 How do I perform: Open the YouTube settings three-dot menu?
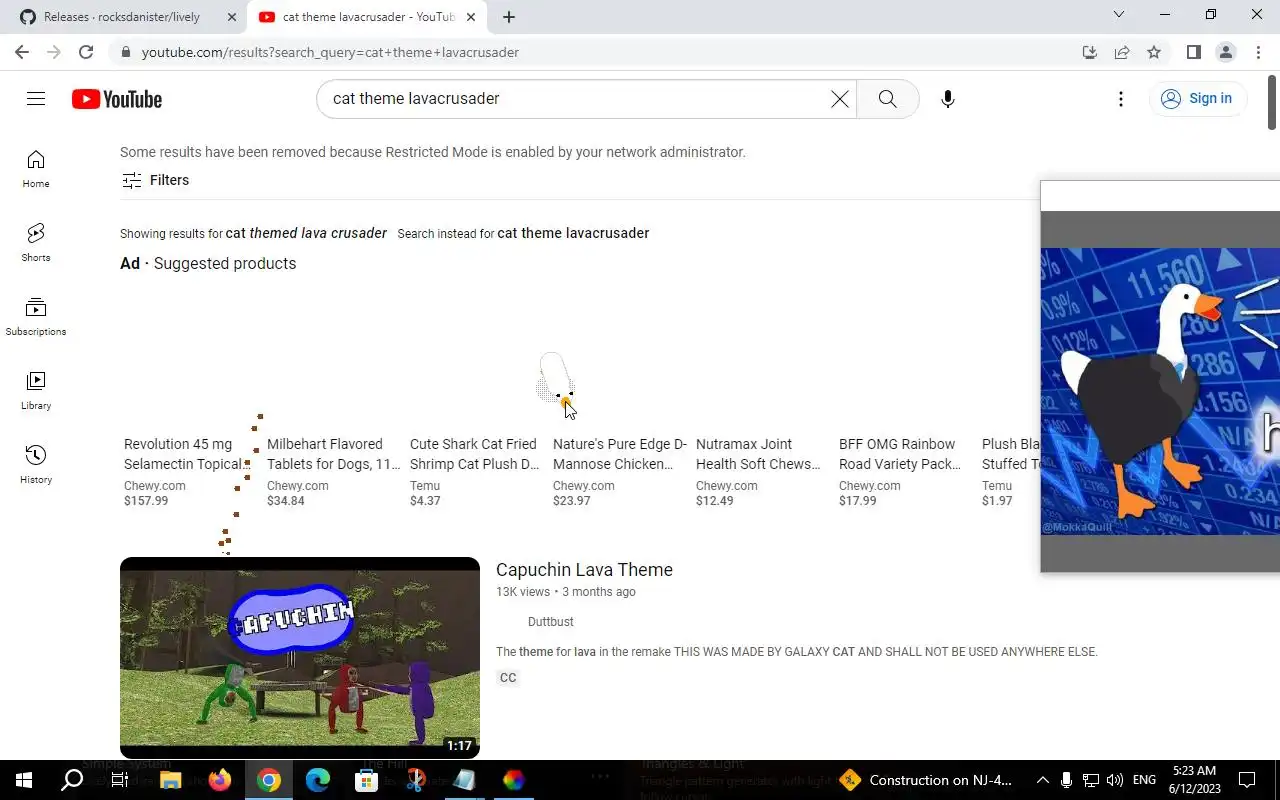1121,99
